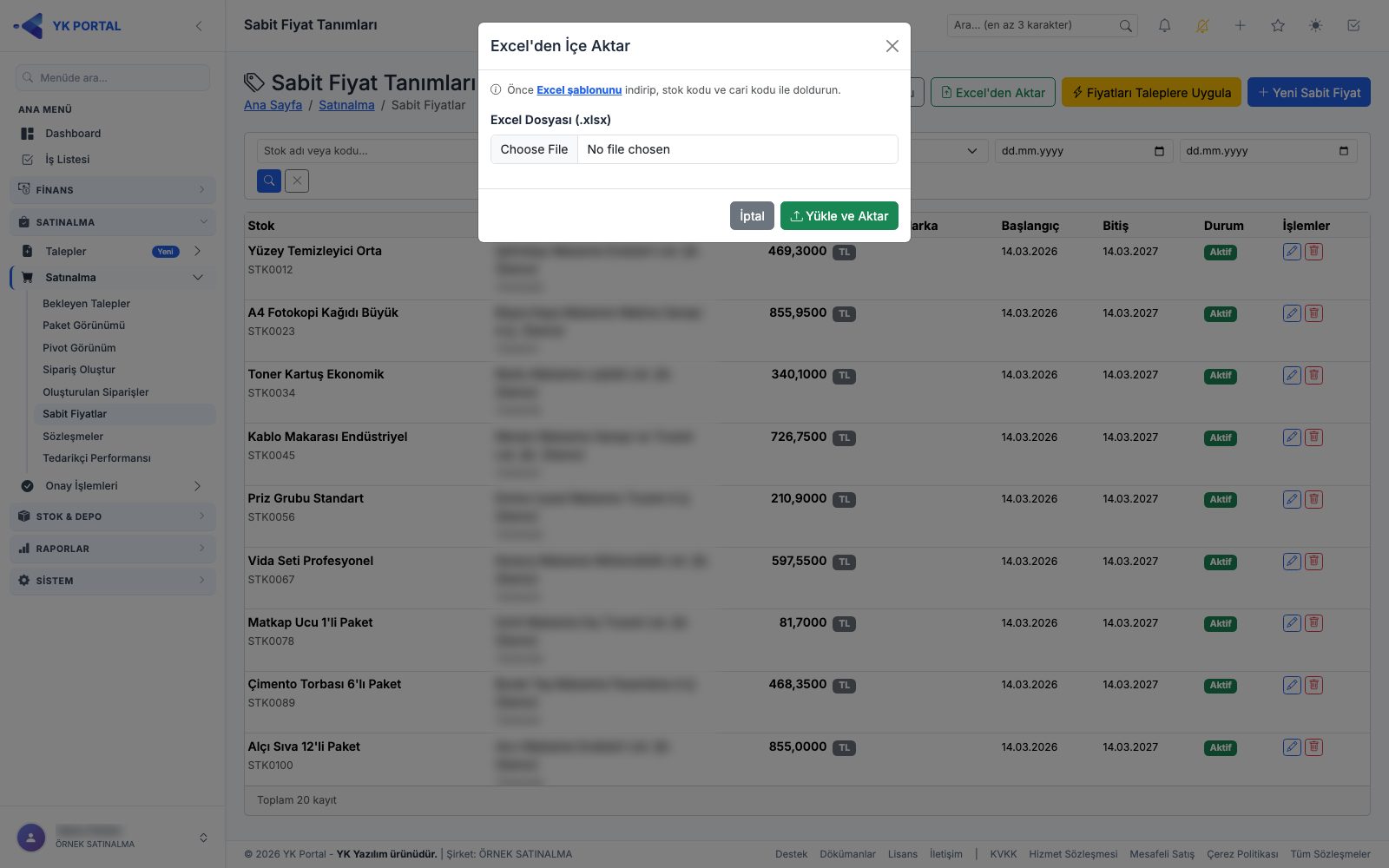Collapse the sidebar with the arrow icon

199,26
